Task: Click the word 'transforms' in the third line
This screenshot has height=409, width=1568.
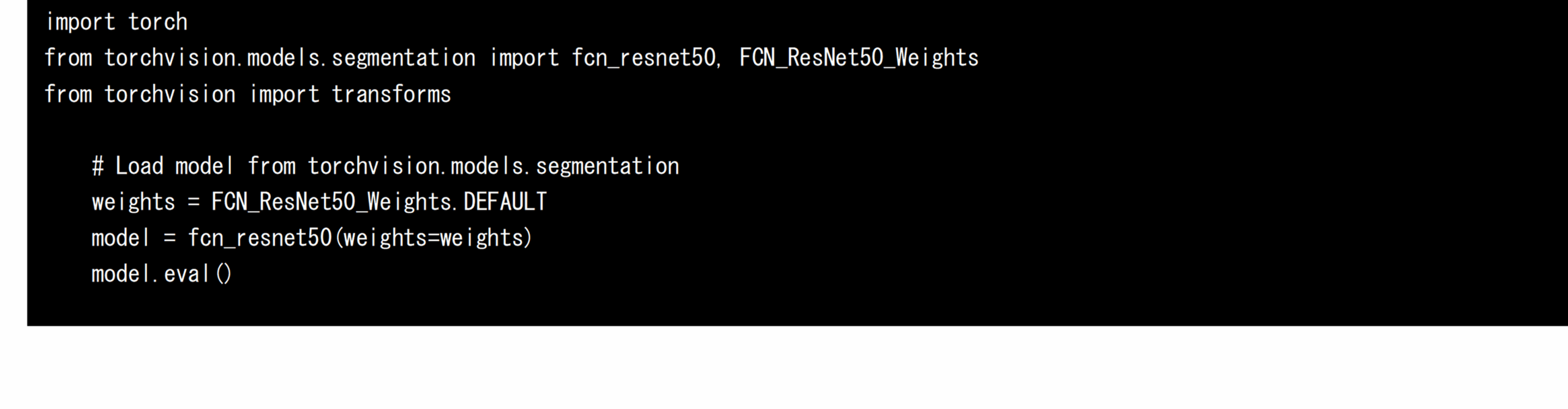Action: 391,94
